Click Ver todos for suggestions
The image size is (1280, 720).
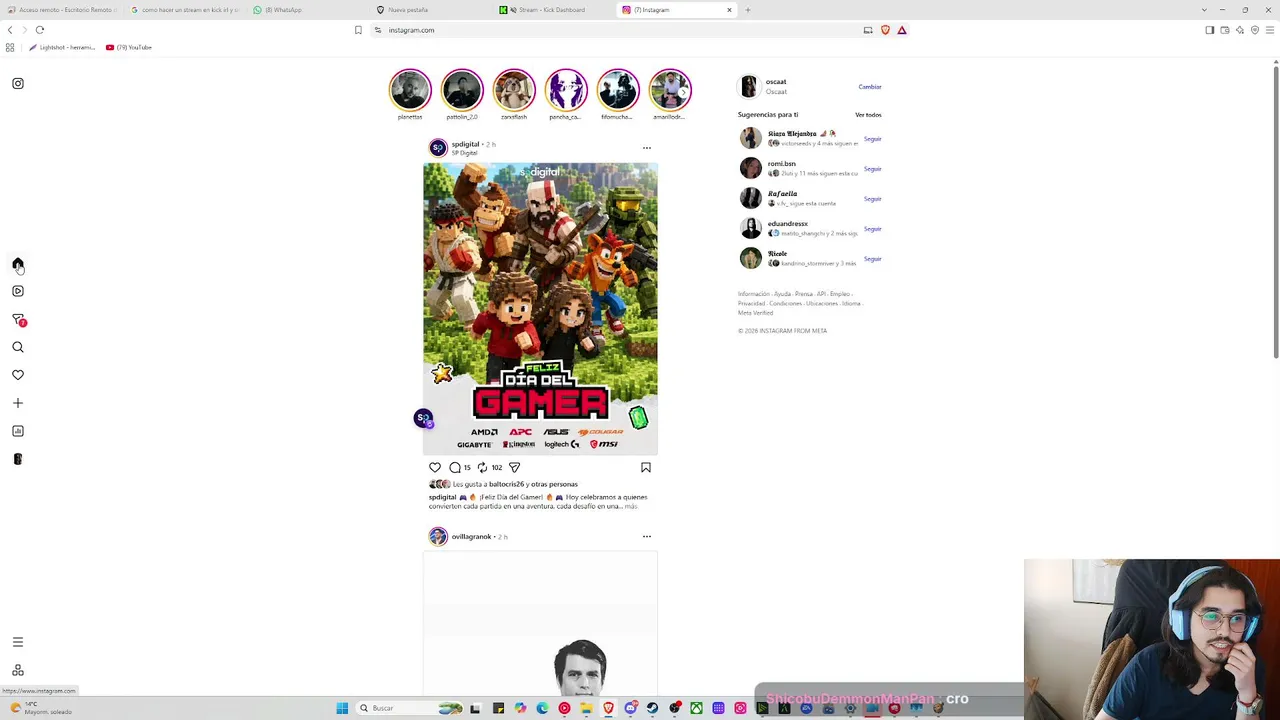click(868, 115)
